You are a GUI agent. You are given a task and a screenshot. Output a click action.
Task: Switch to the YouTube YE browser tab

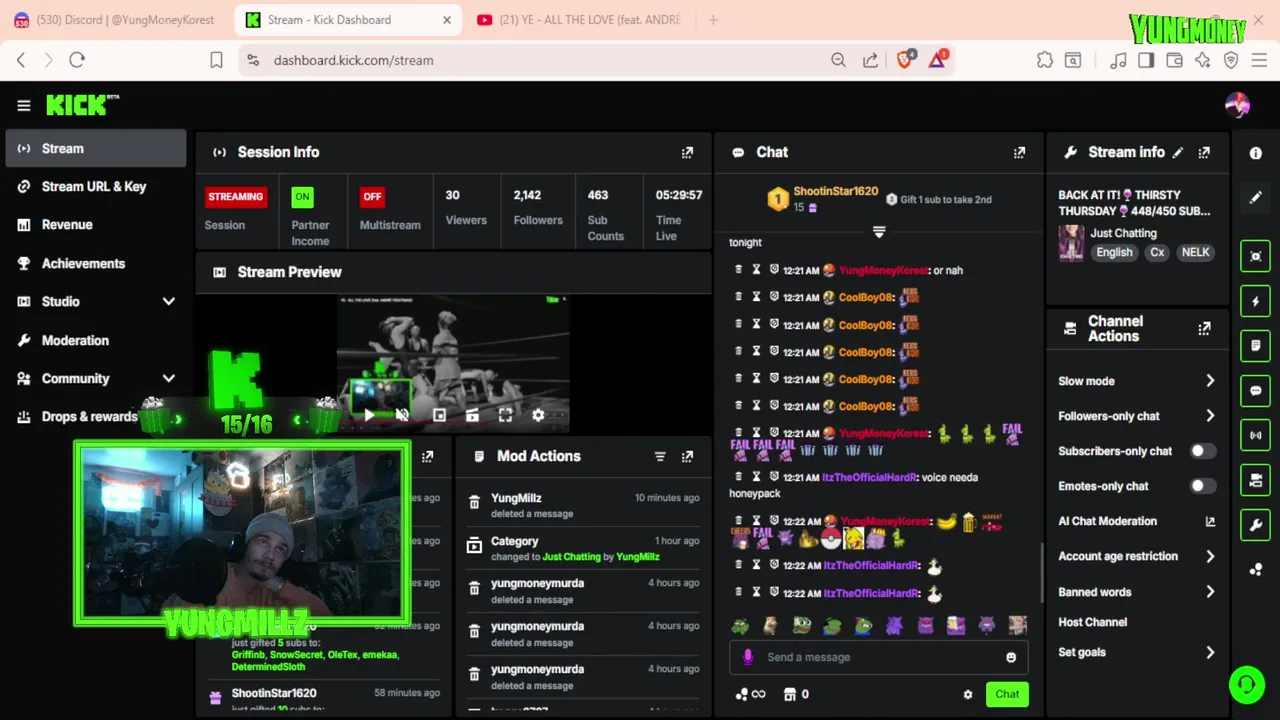click(x=580, y=20)
